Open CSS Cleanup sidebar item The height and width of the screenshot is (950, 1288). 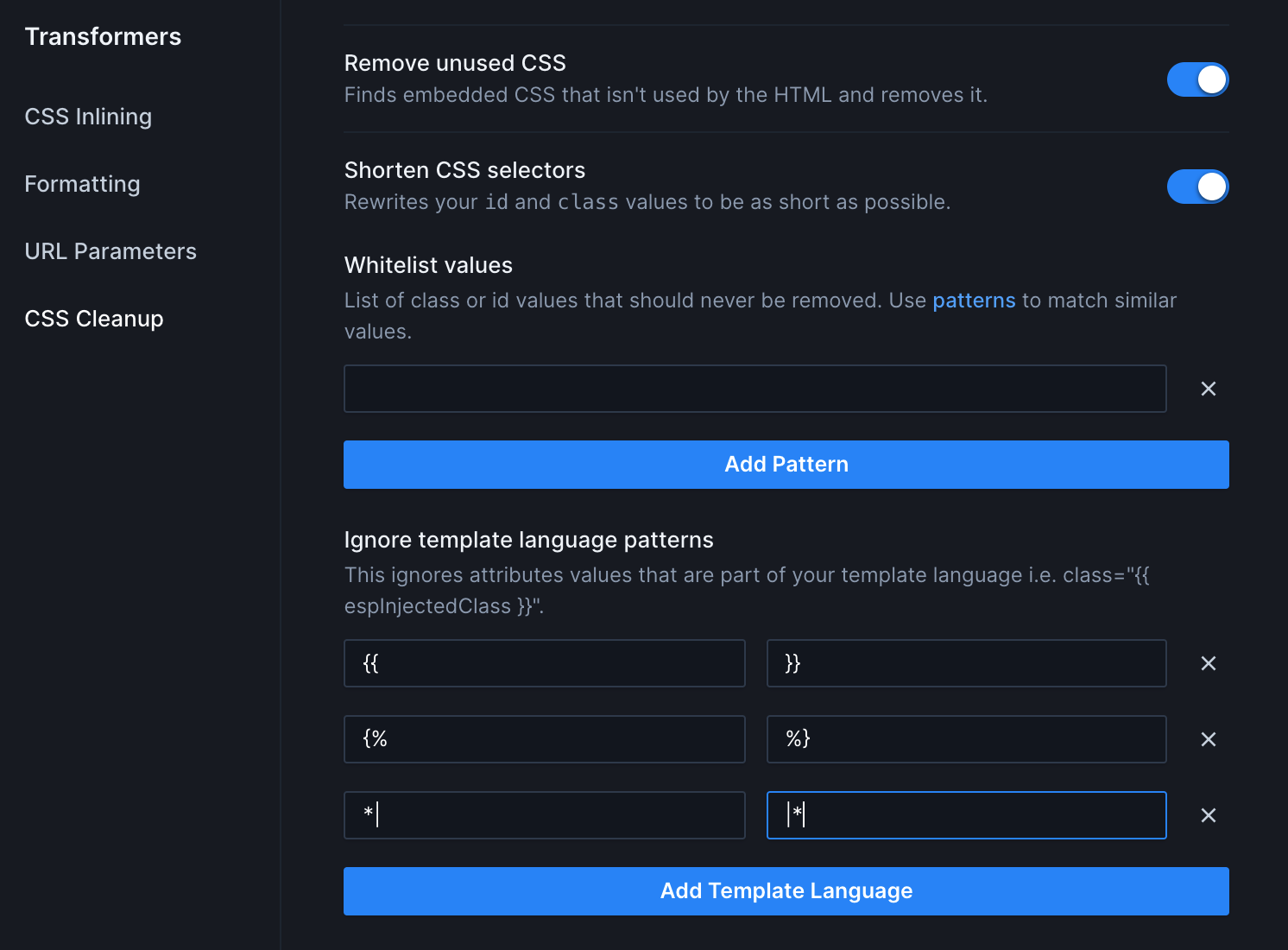(94, 319)
